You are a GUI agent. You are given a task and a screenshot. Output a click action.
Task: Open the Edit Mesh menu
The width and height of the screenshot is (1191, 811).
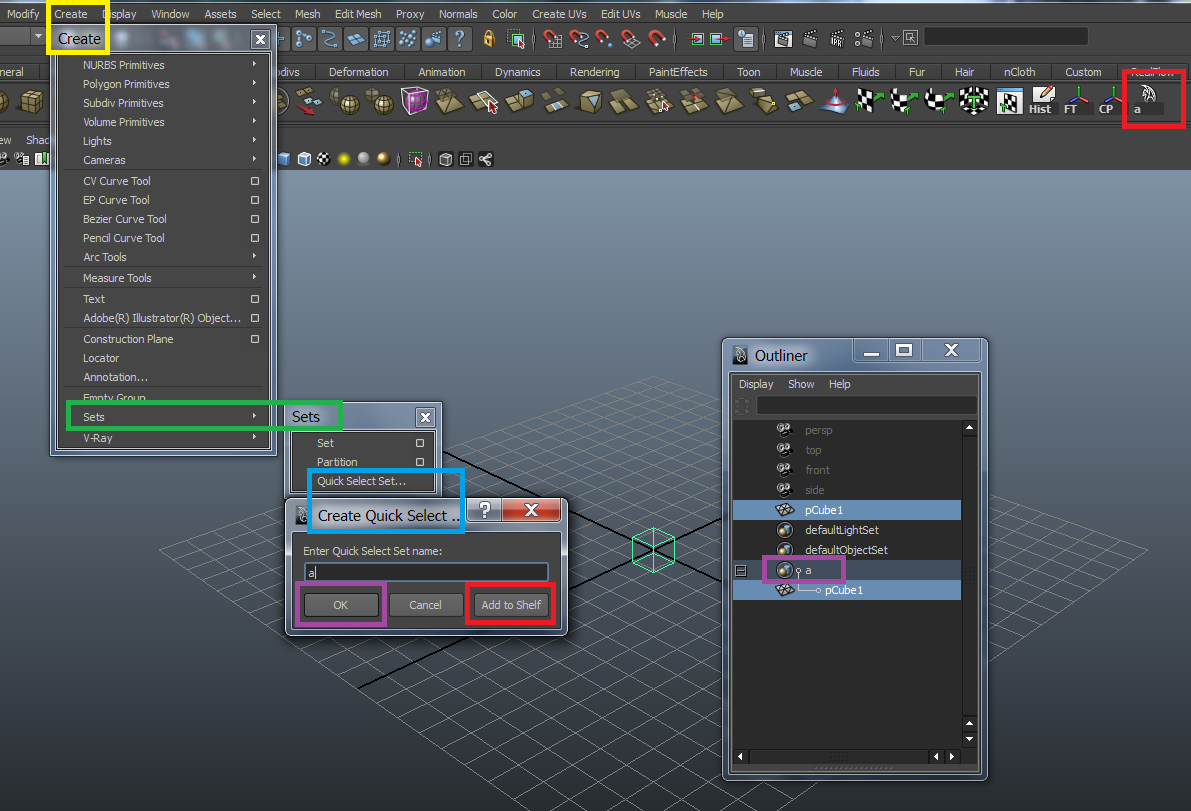click(x=357, y=14)
